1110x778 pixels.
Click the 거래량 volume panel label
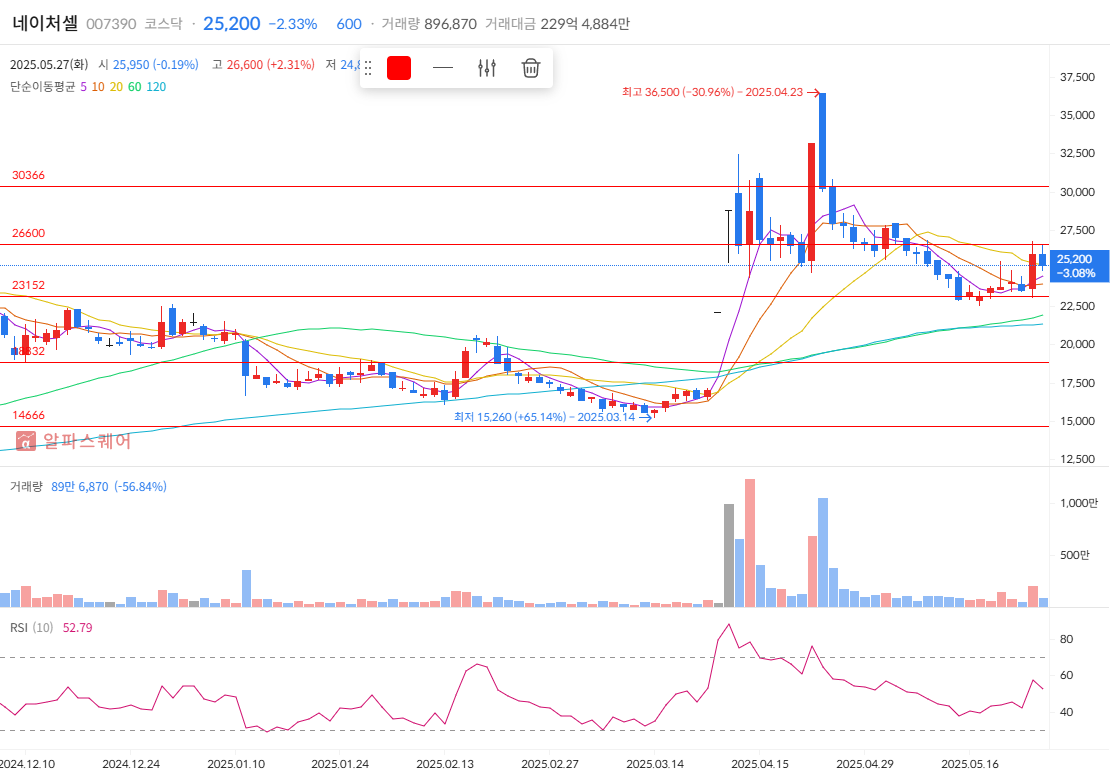coord(26,486)
